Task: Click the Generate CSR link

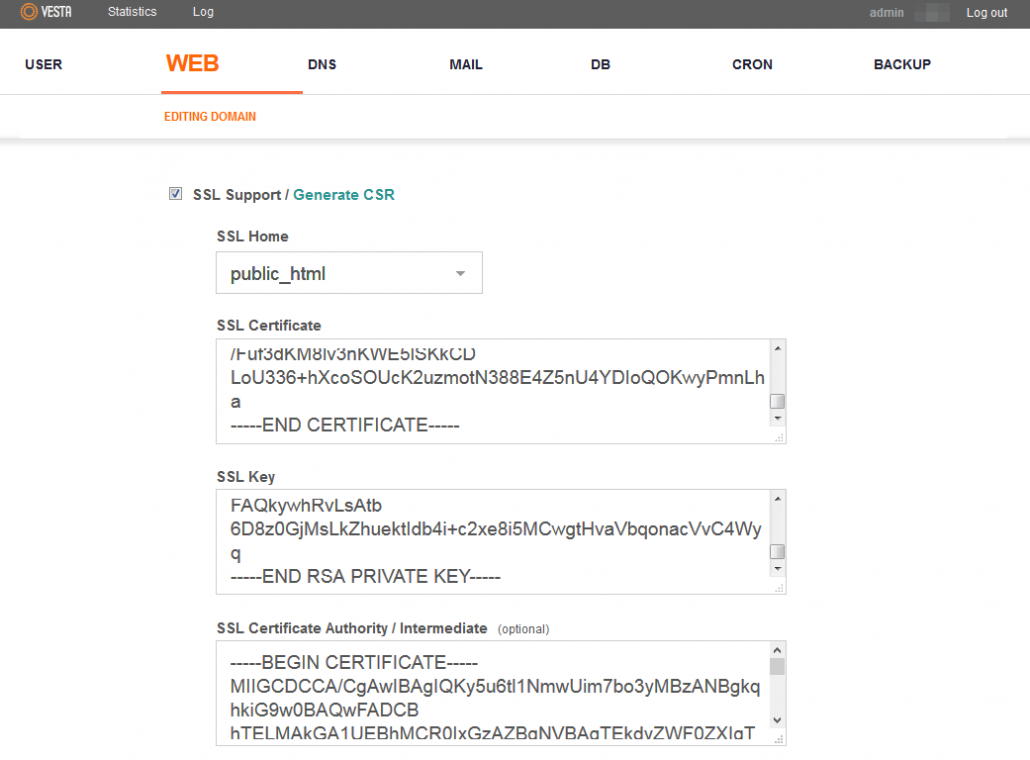Action: point(344,194)
